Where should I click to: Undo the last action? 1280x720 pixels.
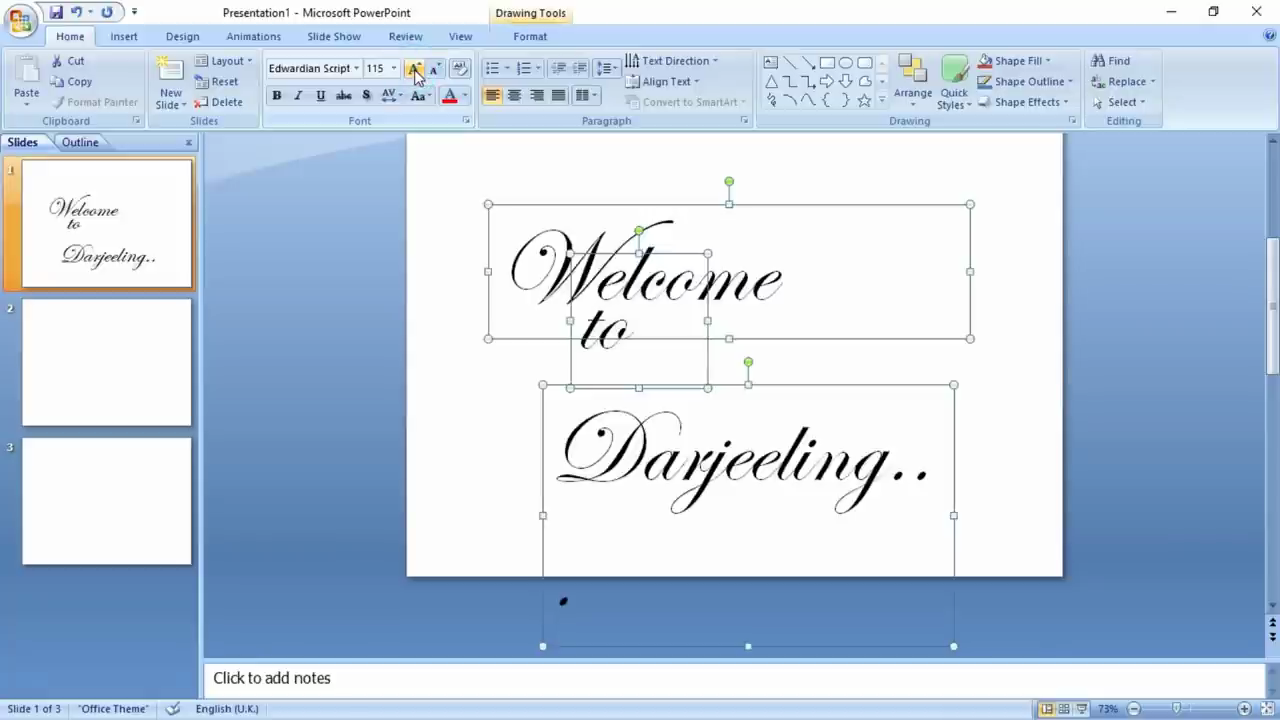[x=77, y=13]
